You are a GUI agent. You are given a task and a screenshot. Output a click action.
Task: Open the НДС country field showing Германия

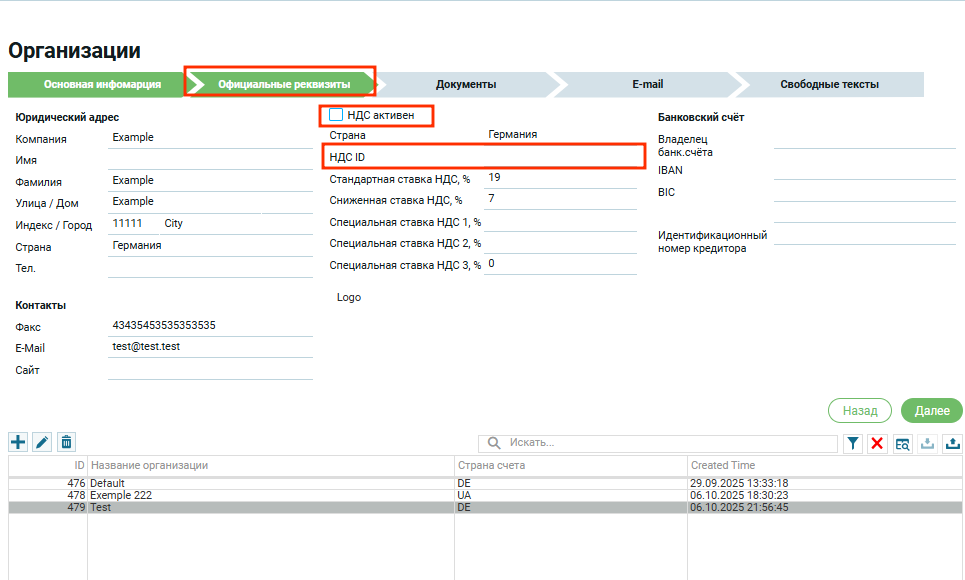(560, 135)
